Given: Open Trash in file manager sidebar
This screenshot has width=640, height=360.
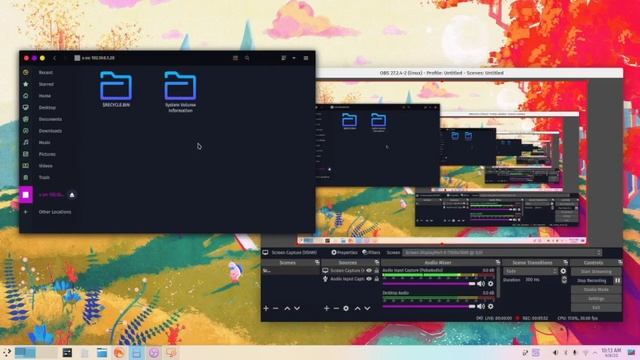Looking at the screenshot, I should pos(44,178).
